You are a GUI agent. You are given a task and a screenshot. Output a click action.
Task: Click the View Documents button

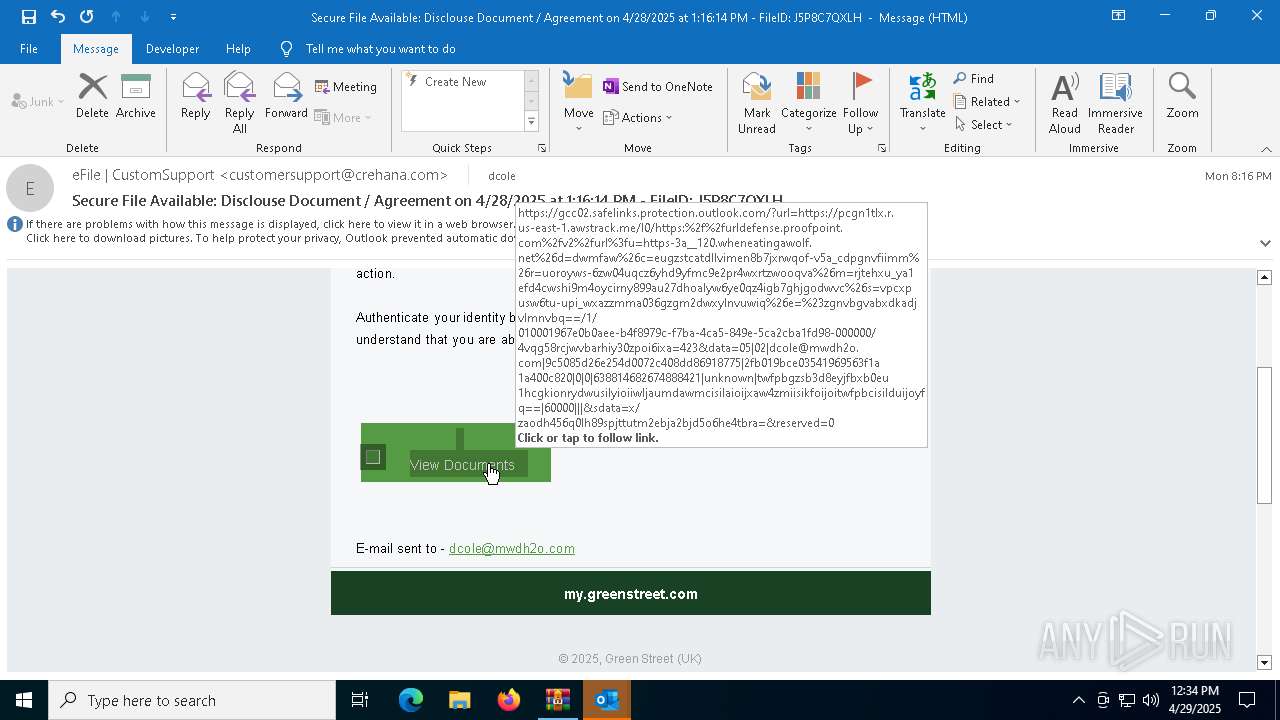pos(462,465)
